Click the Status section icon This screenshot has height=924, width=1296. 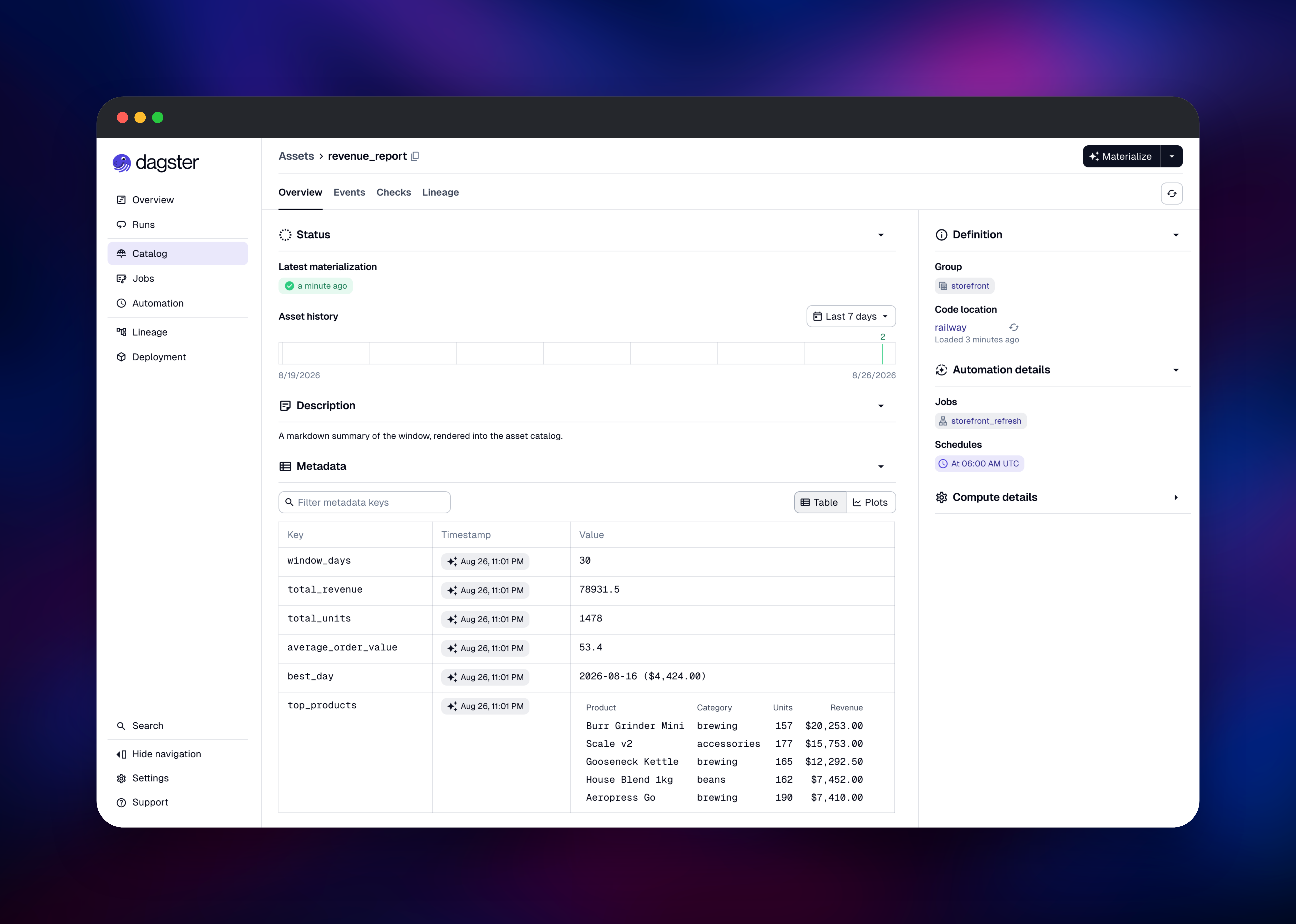coord(285,235)
